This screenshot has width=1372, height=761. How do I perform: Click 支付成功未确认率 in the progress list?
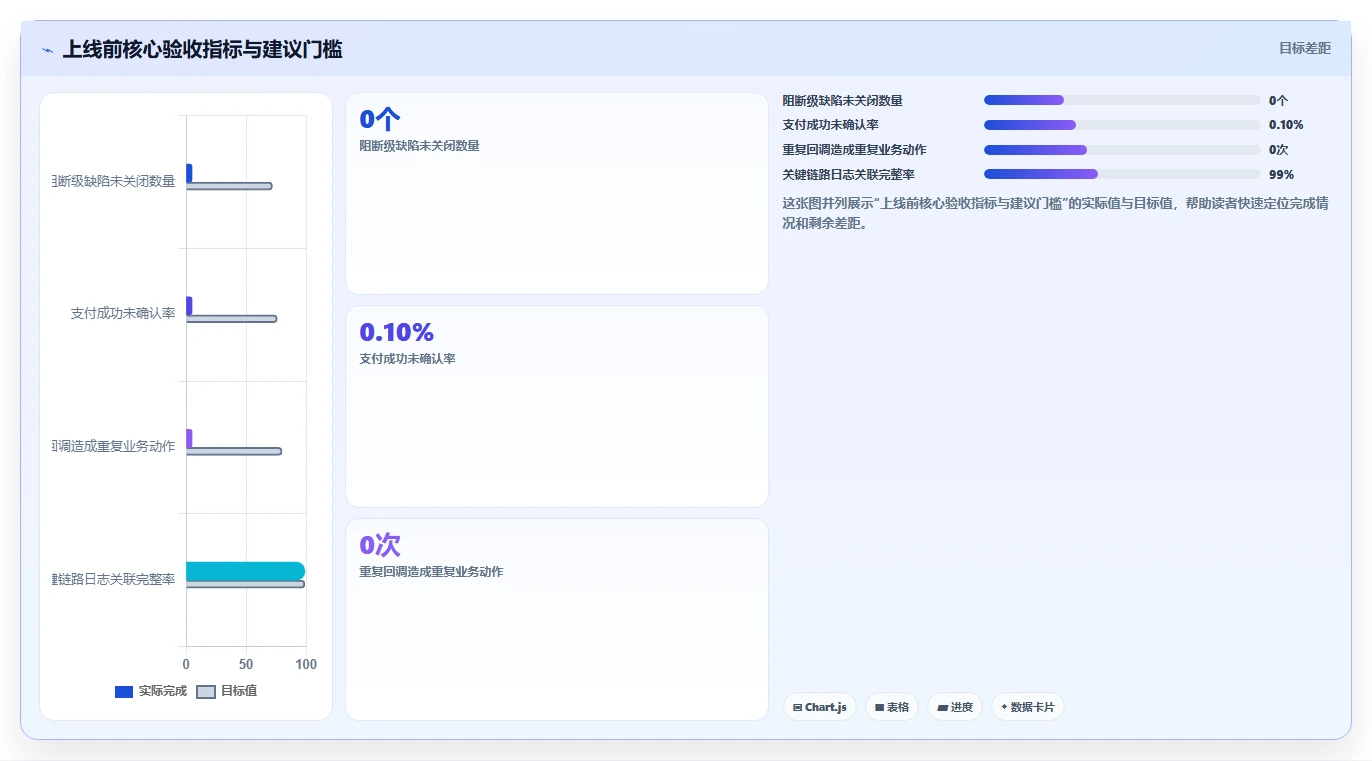click(830, 125)
